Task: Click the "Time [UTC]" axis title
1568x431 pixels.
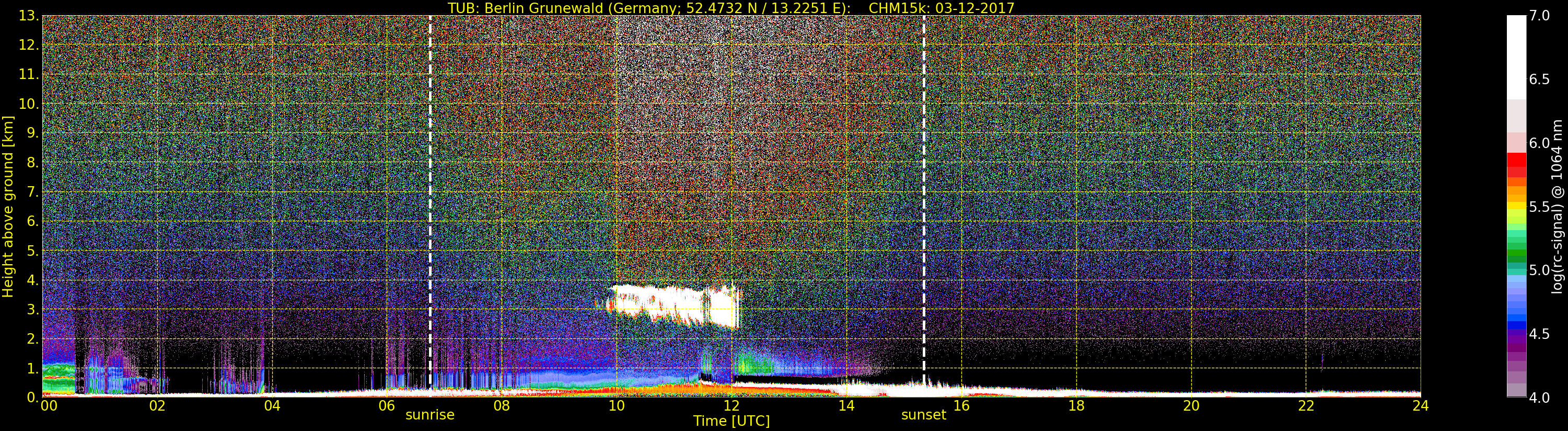Action: pyautogui.click(x=731, y=421)
